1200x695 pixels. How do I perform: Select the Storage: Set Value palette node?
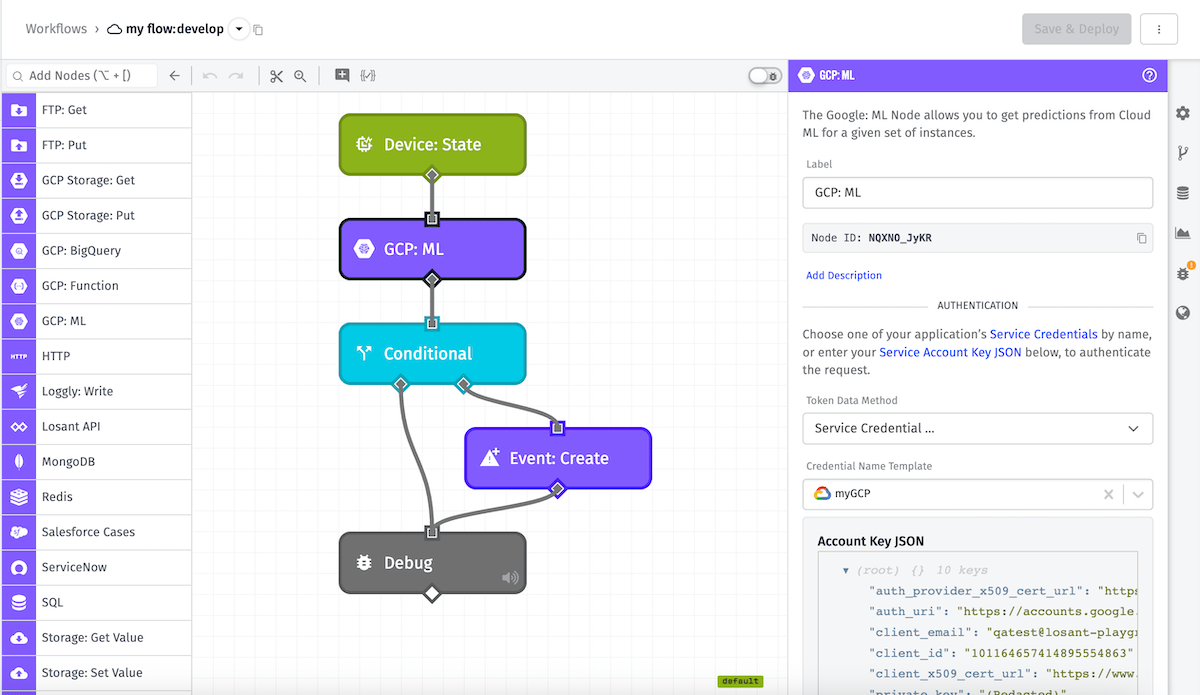coord(96,673)
